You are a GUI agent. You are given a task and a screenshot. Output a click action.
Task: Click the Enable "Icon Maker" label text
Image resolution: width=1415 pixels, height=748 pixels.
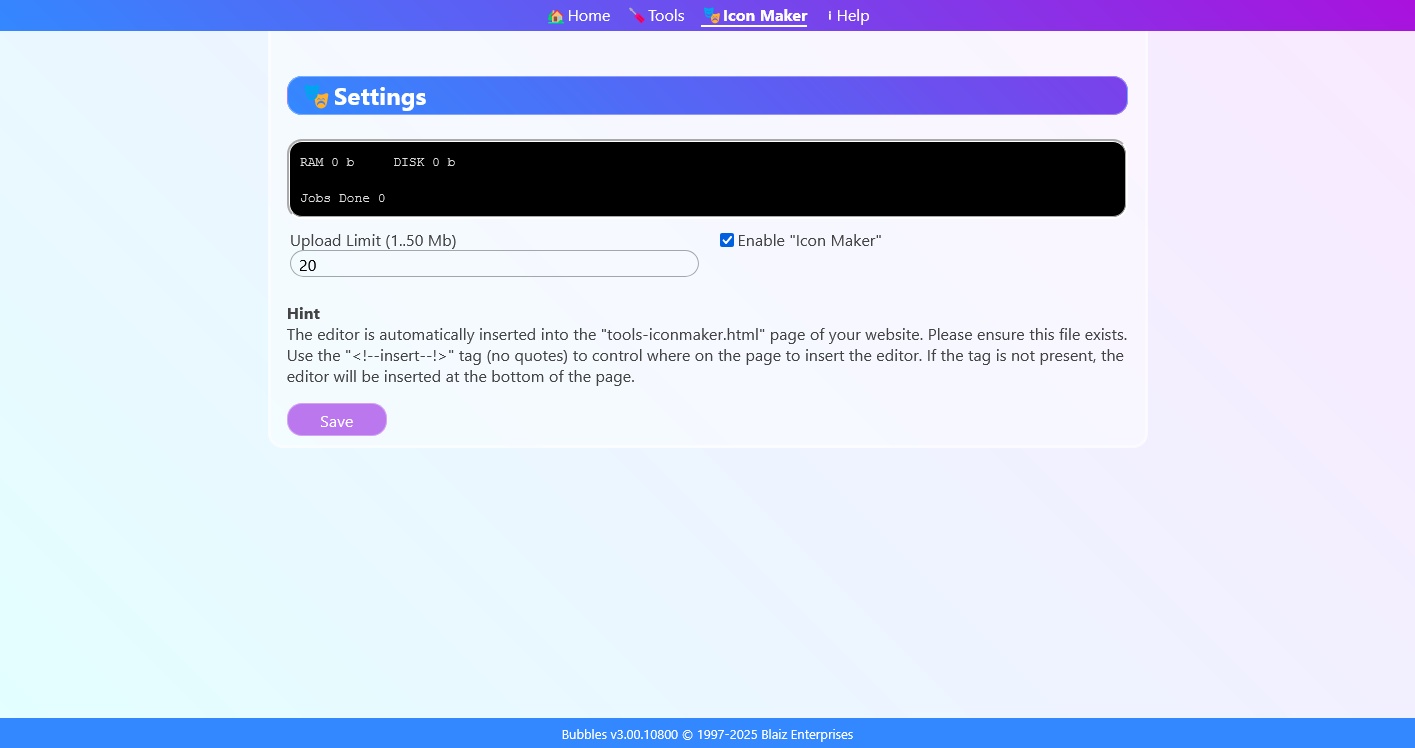(x=809, y=240)
